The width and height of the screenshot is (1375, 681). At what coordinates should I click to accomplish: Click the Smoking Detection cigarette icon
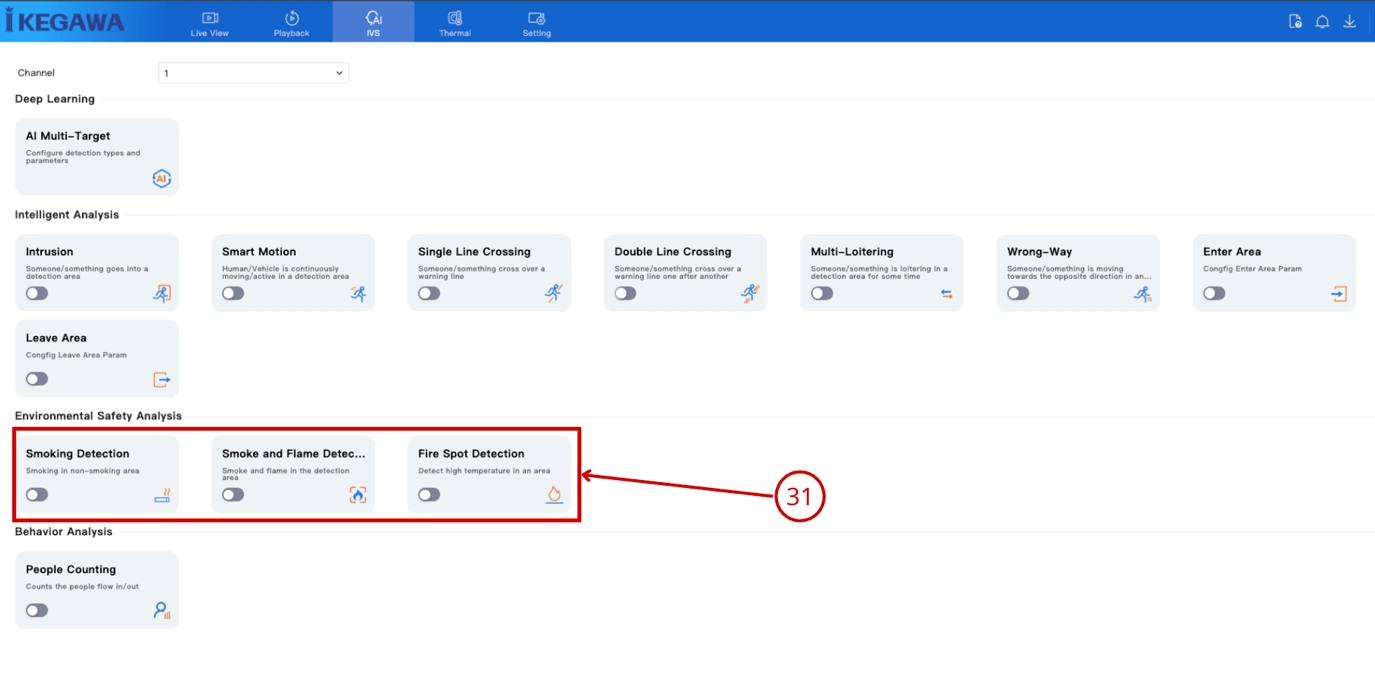tap(161, 495)
